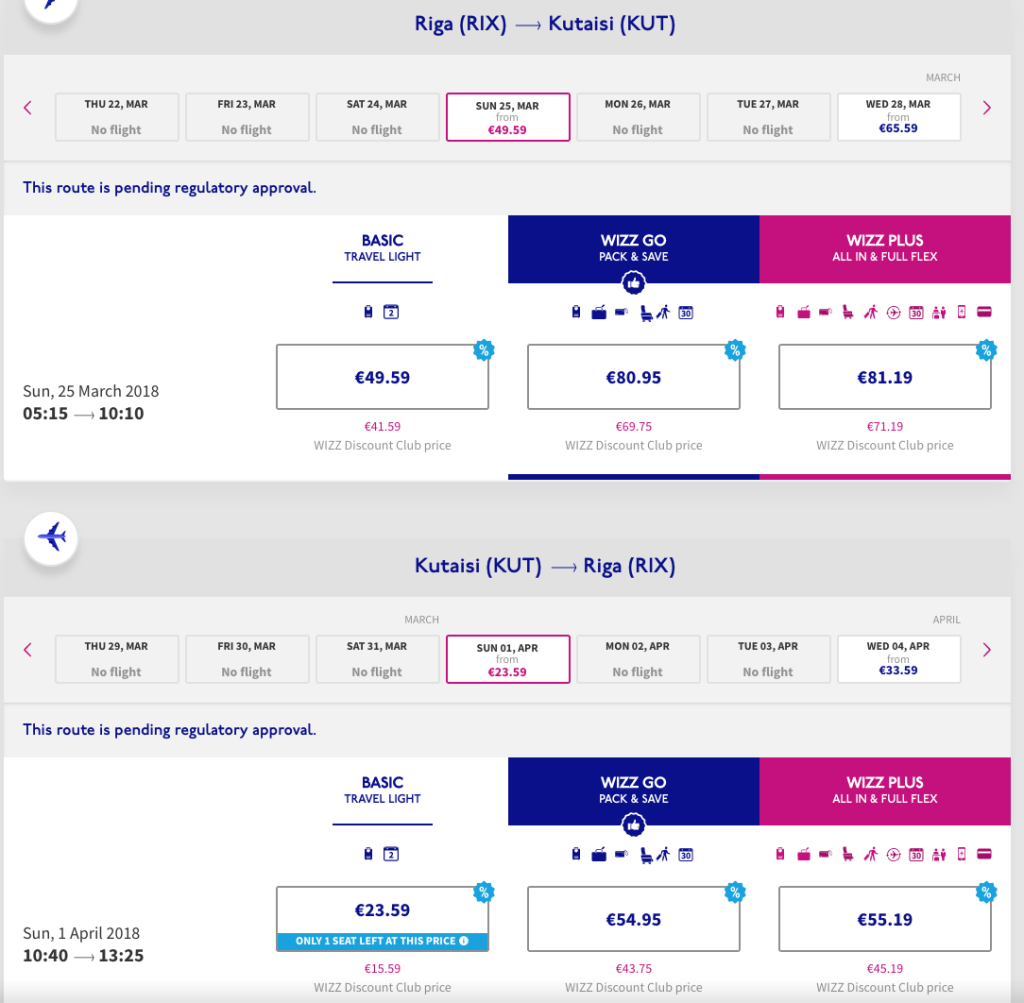
Task: Select Wed 04 Apr return date at €33.59
Action: click(898, 659)
